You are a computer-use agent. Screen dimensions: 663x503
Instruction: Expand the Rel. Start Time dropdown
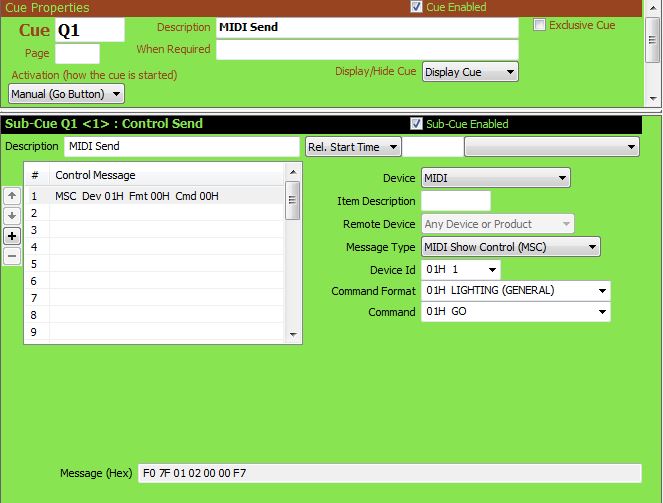[353, 147]
